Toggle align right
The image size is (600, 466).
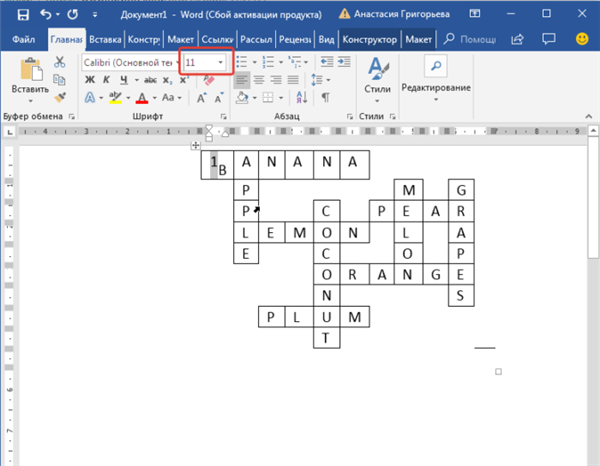pos(276,80)
